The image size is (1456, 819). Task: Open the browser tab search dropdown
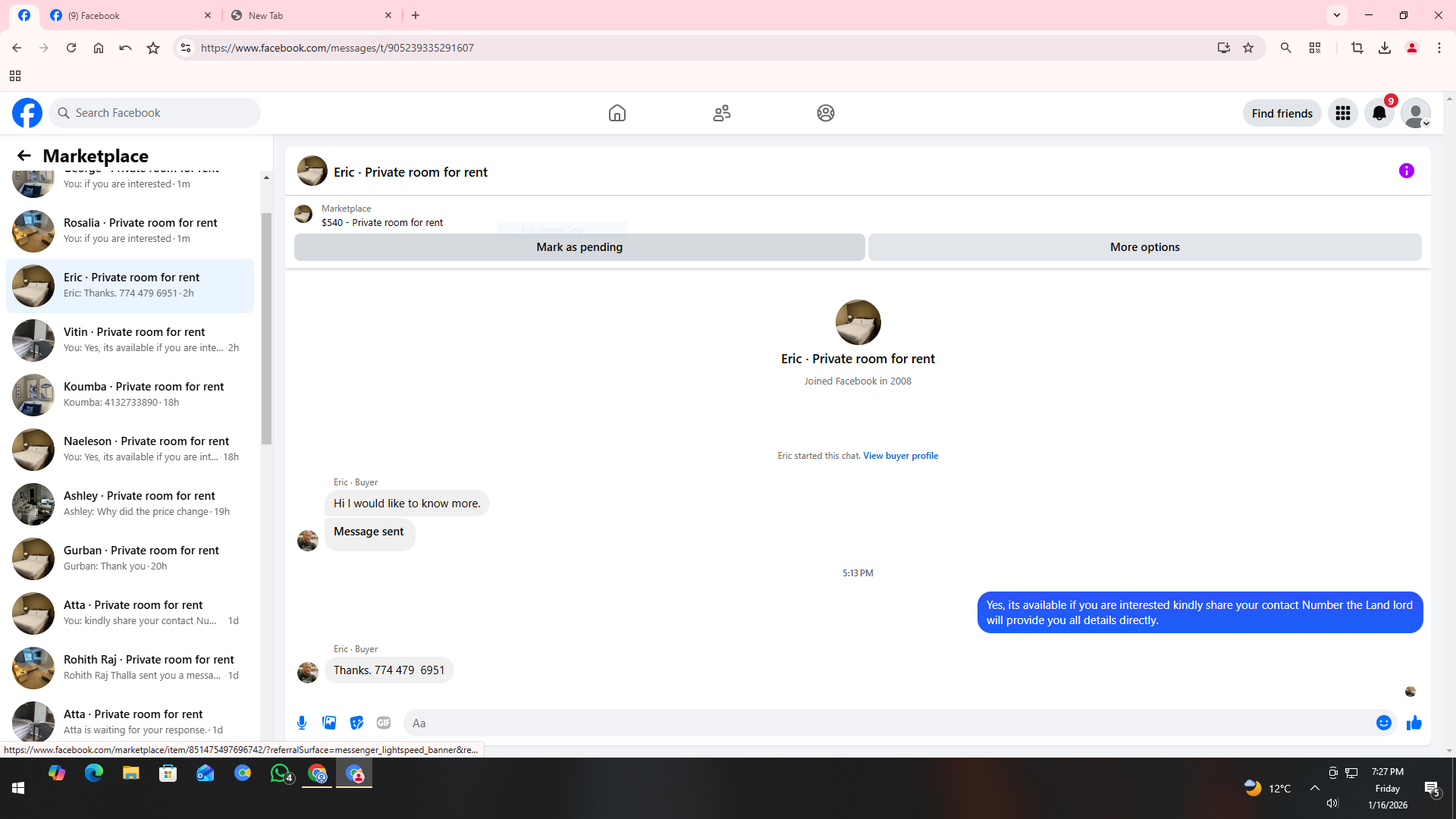pyautogui.click(x=1336, y=15)
